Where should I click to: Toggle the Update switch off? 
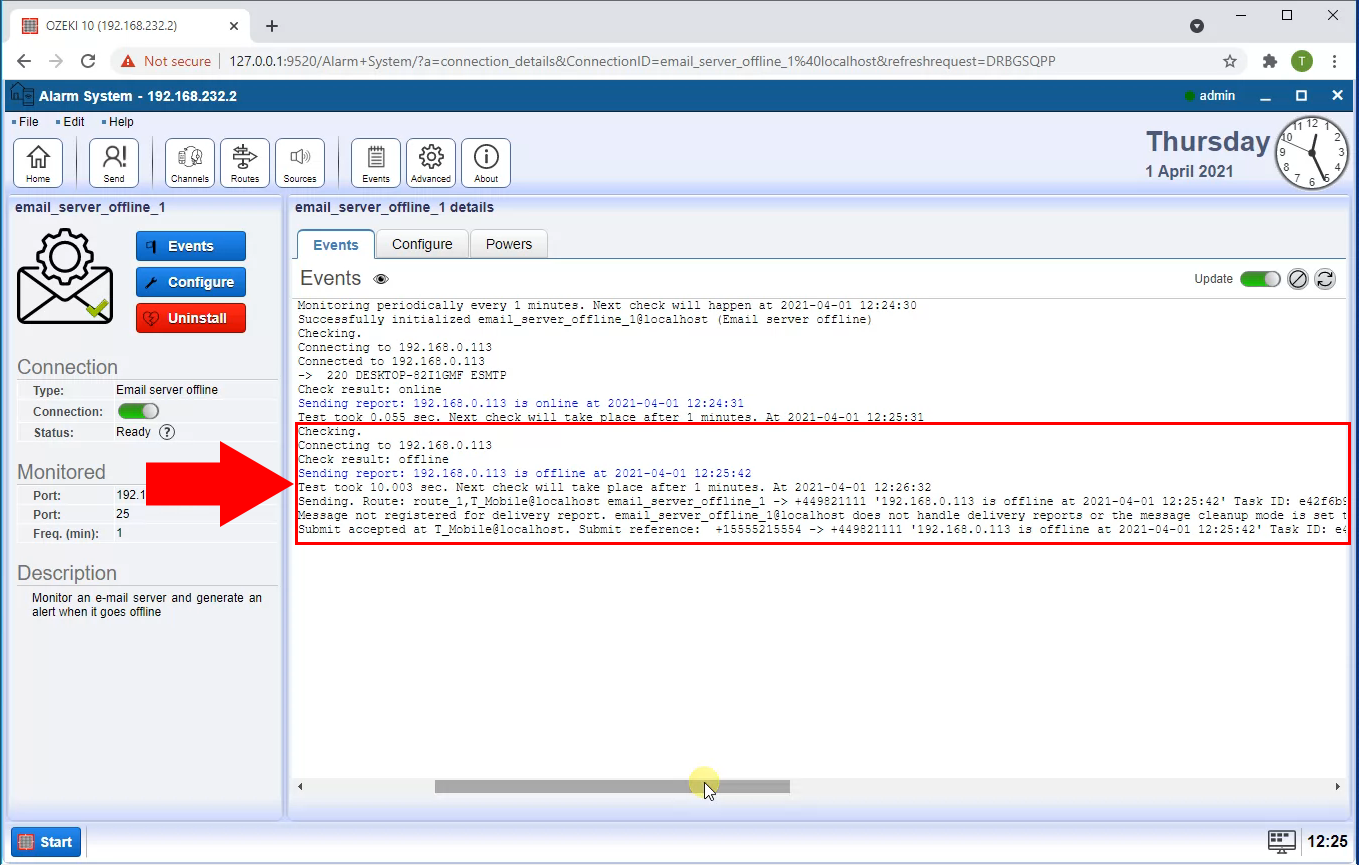1260,279
